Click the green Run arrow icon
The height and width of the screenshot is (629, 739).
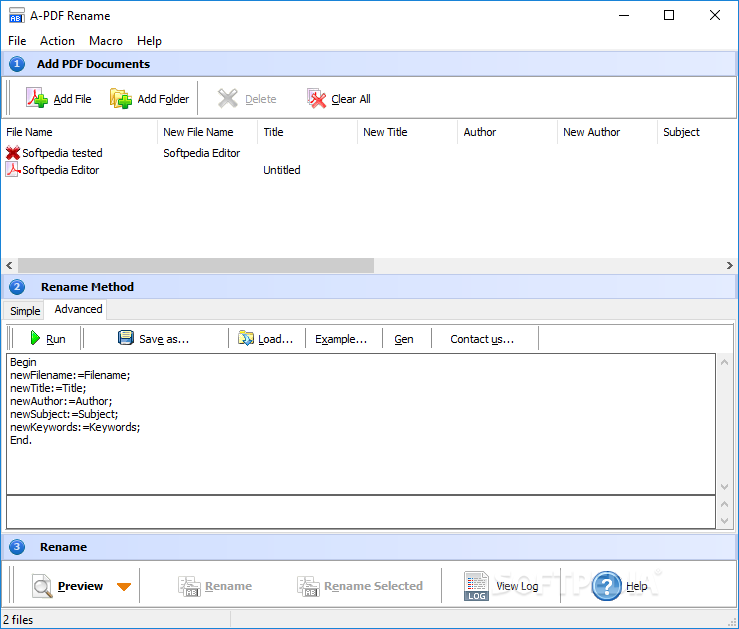[x=35, y=338]
